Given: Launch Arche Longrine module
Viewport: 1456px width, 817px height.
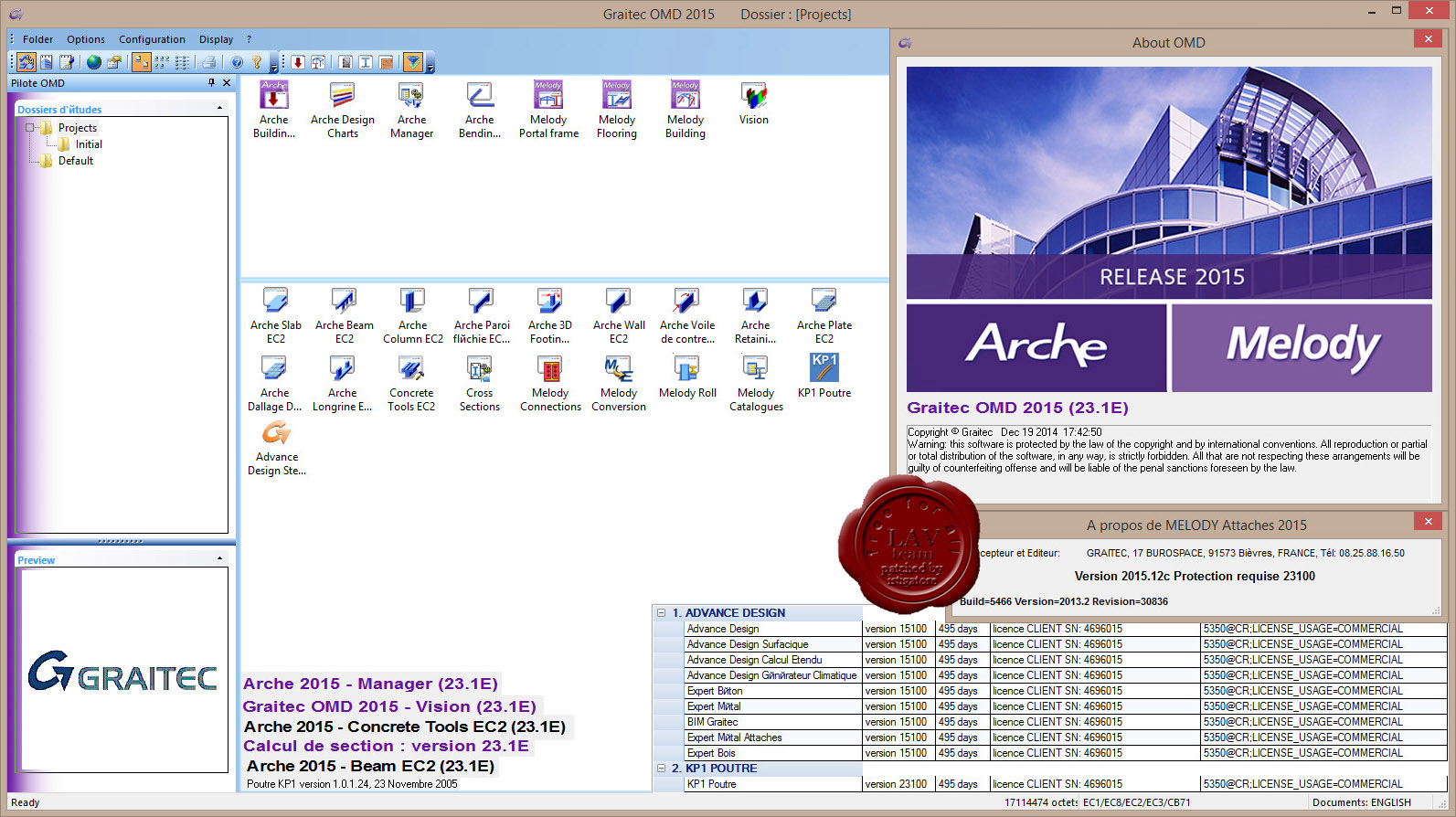Looking at the screenshot, I should point(343,383).
